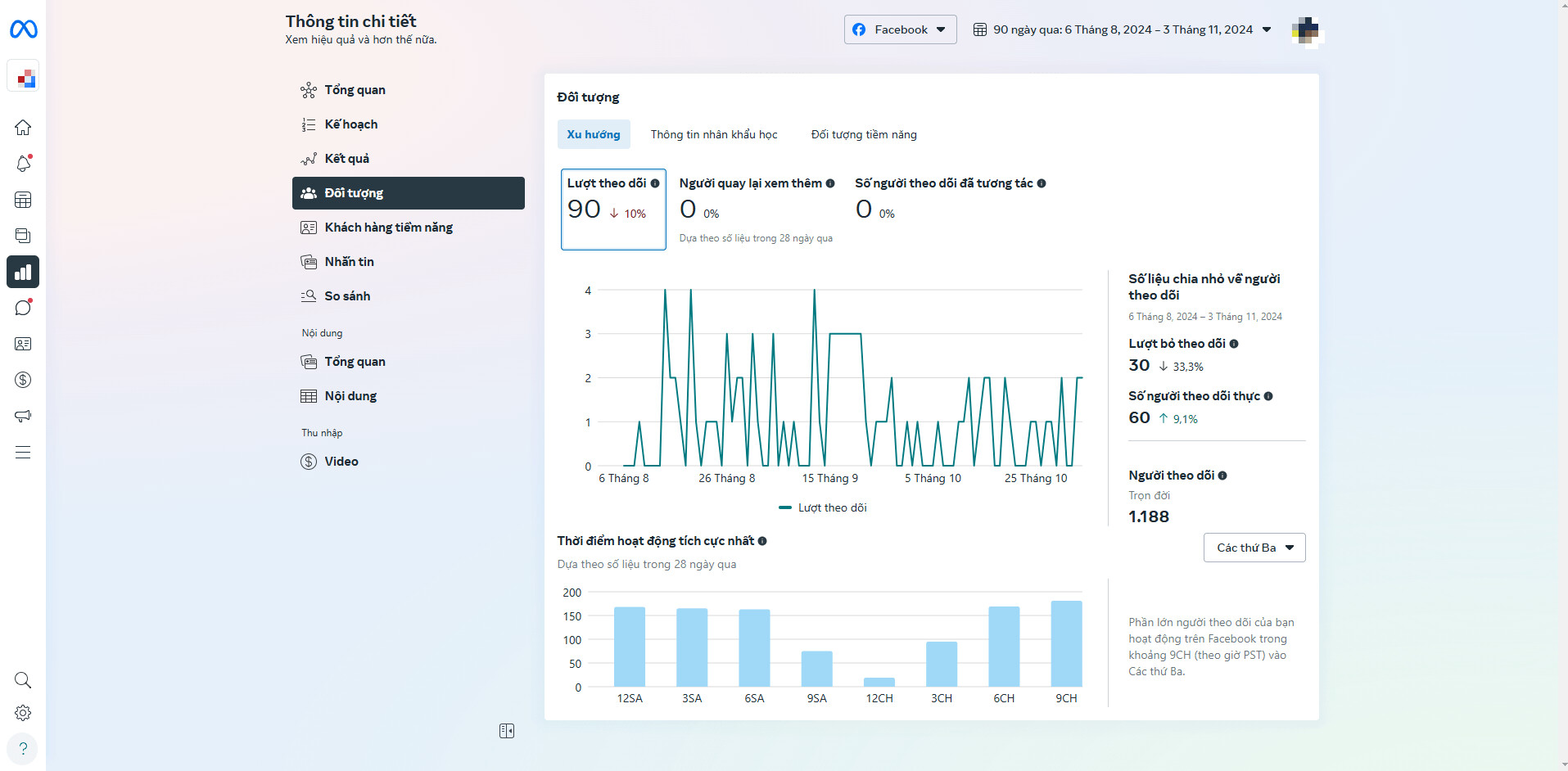The image size is (1568, 771).
Task: Switch to Thông tin nhân khẩu học tab
Action: [x=714, y=134]
